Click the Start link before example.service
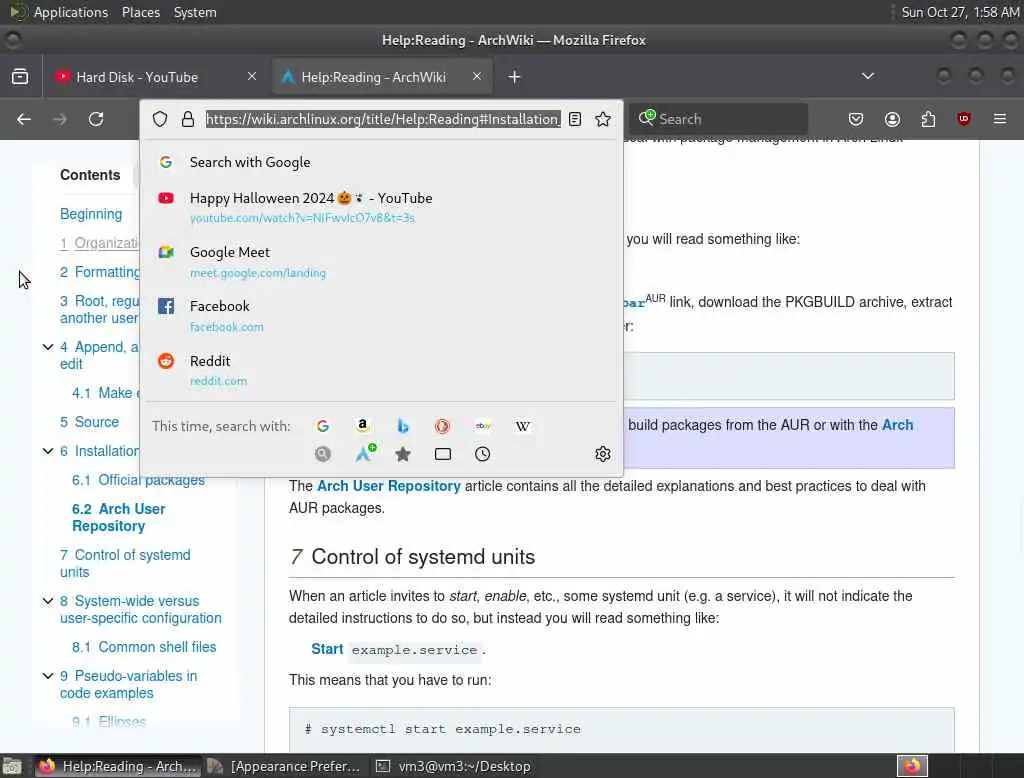 (327, 649)
